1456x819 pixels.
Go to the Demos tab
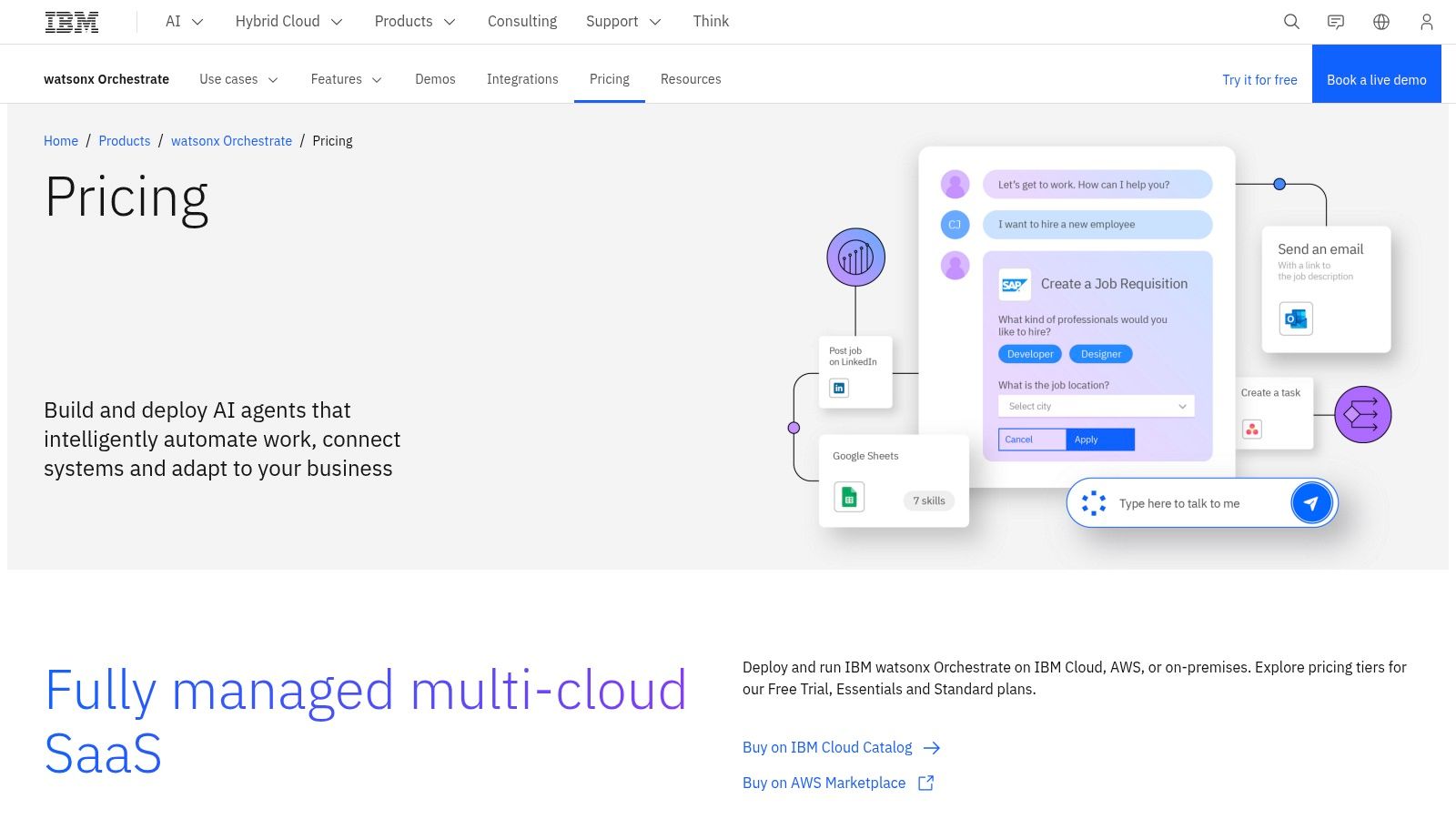click(435, 79)
